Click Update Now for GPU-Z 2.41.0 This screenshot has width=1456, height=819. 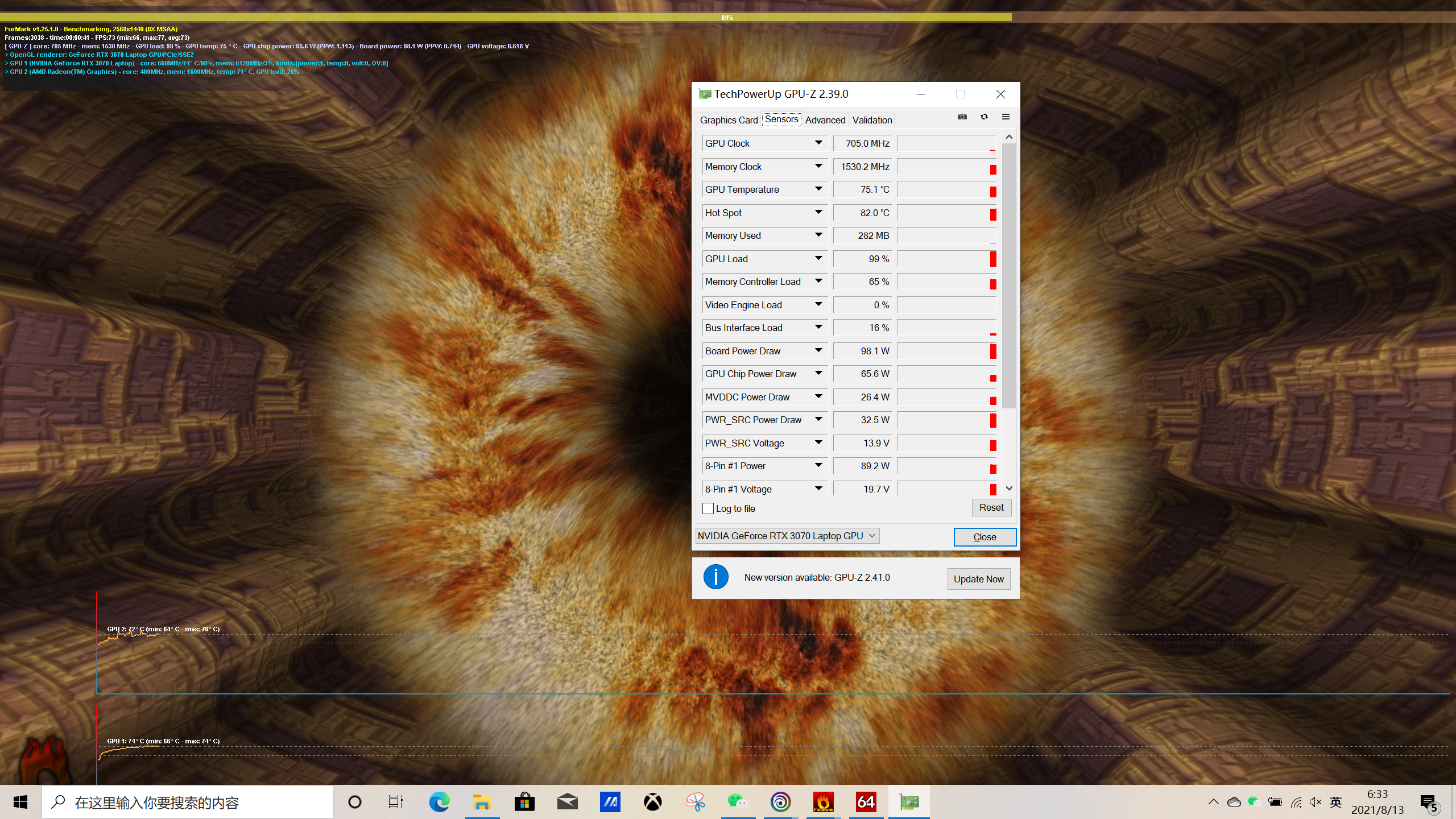click(x=978, y=578)
